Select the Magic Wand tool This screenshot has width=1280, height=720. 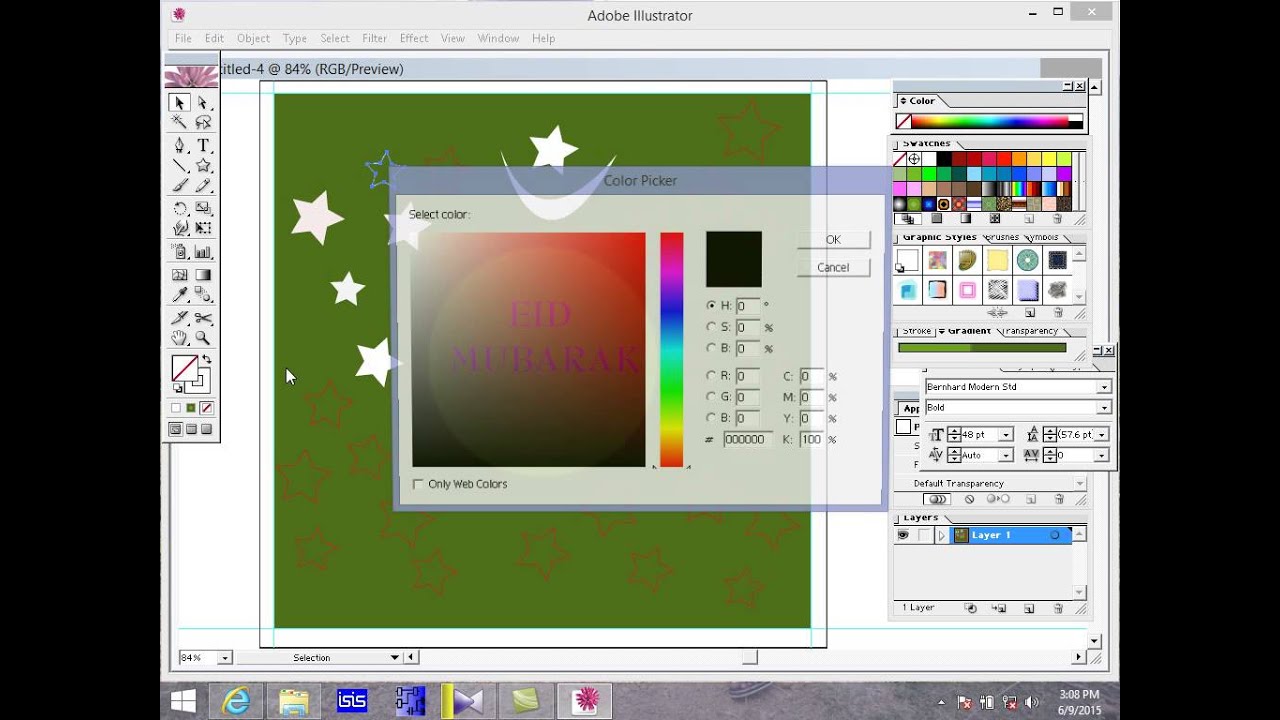[179, 122]
